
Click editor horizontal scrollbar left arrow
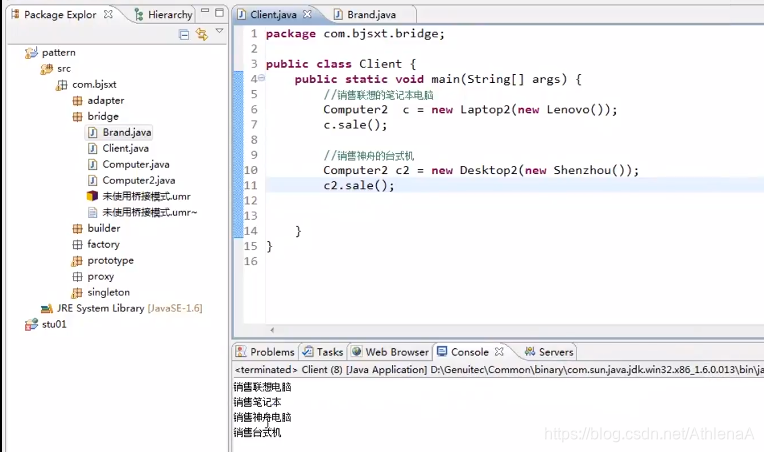272,330
